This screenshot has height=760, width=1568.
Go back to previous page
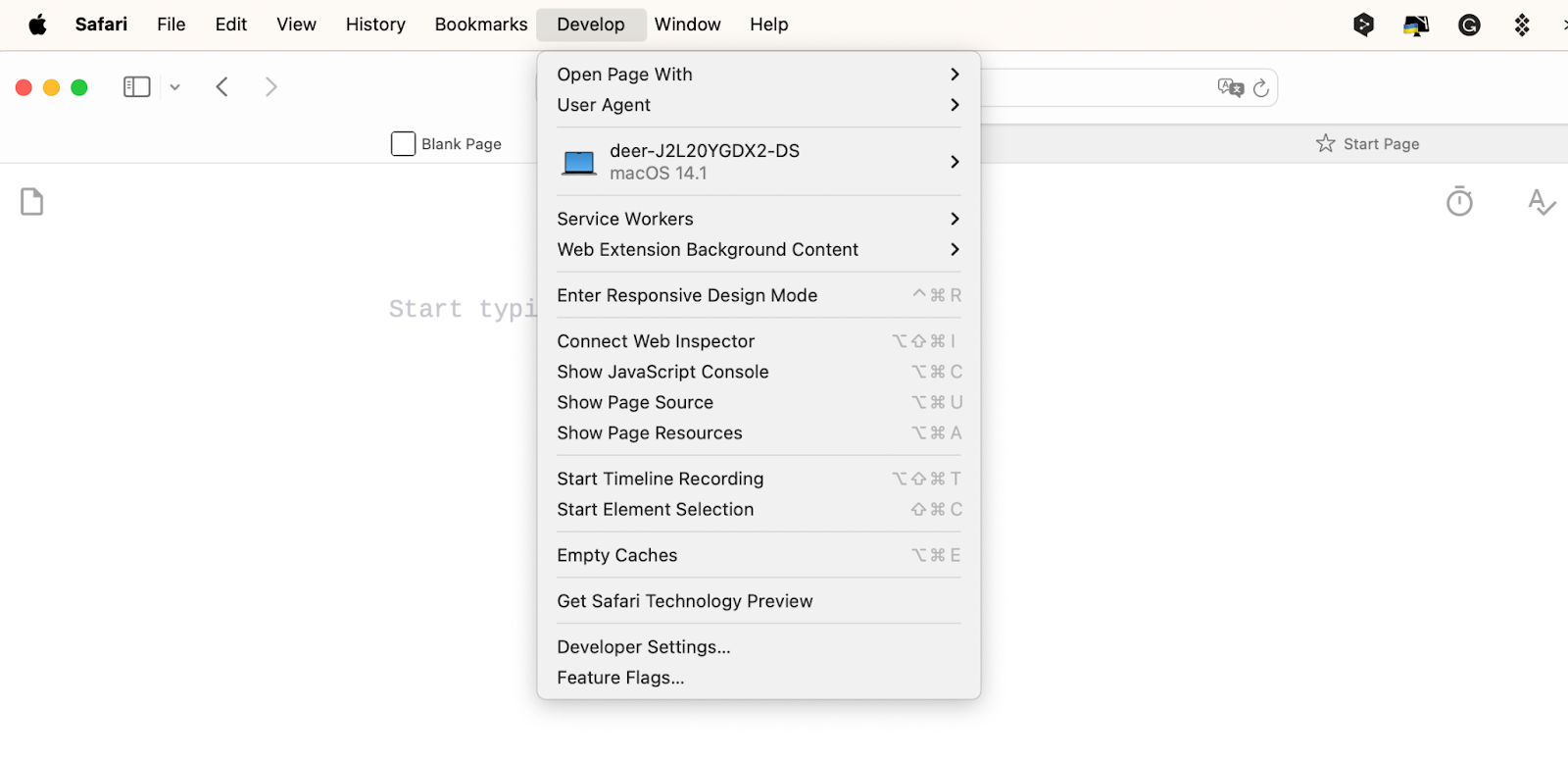(x=222, y=87)
